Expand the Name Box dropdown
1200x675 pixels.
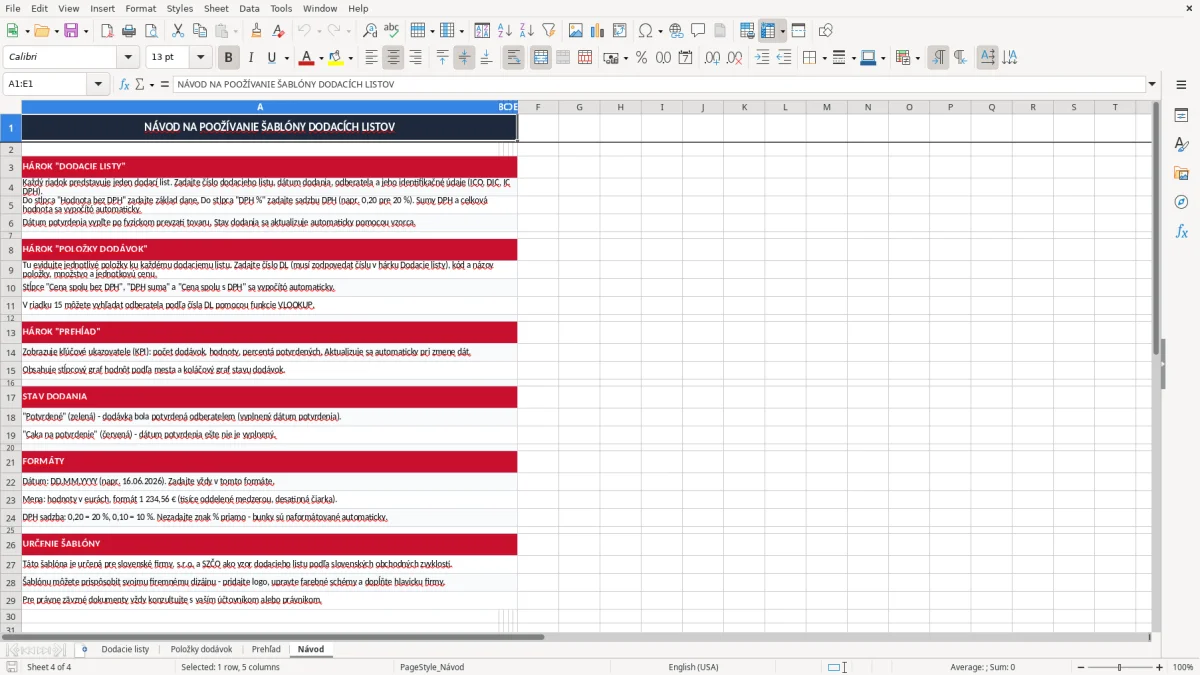click(x=98, y=84)
